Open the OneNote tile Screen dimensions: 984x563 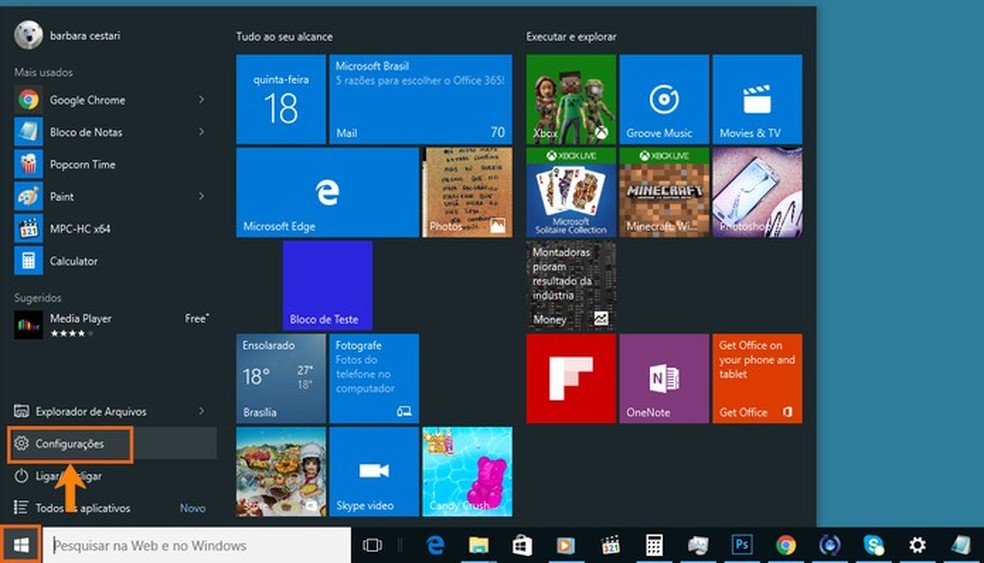point(664,378)
